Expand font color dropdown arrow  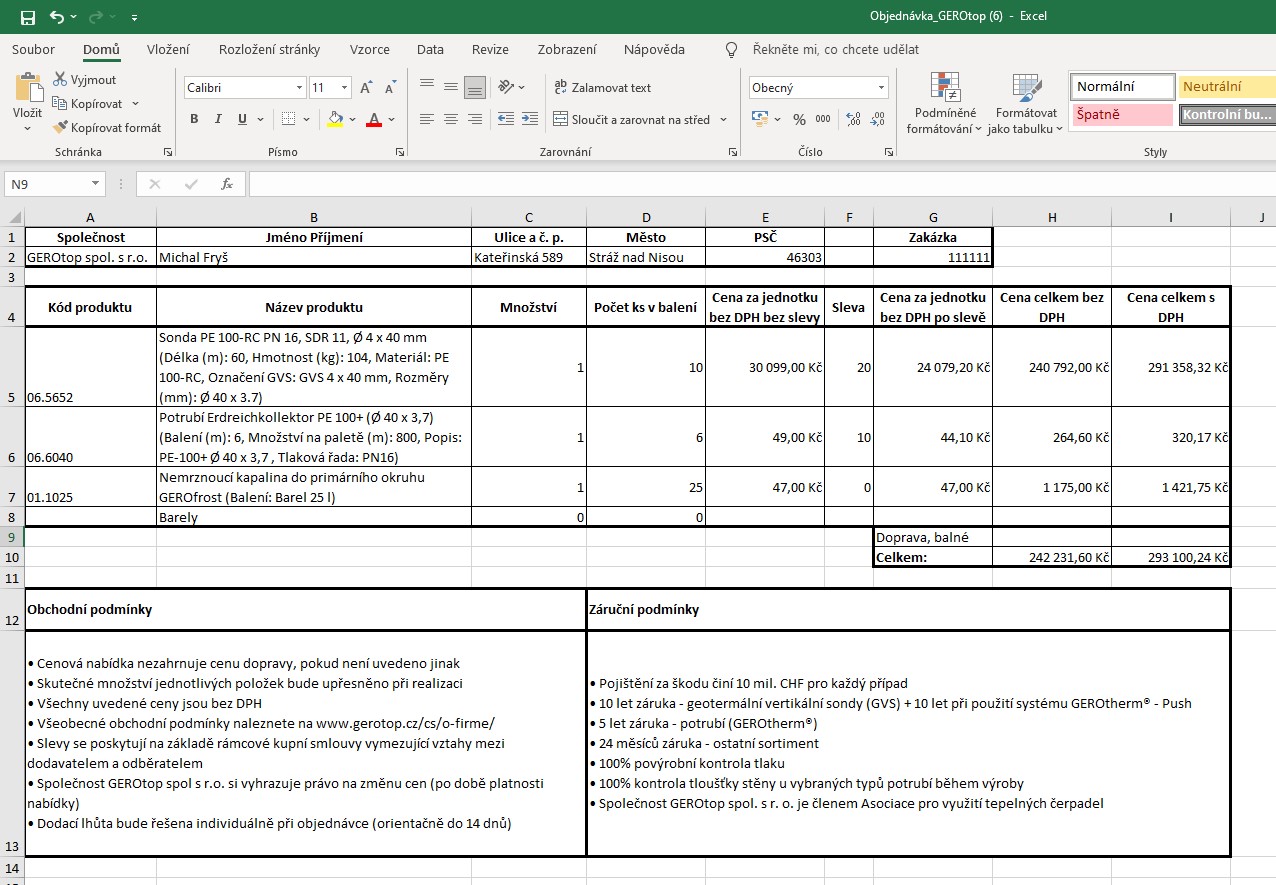389,119
